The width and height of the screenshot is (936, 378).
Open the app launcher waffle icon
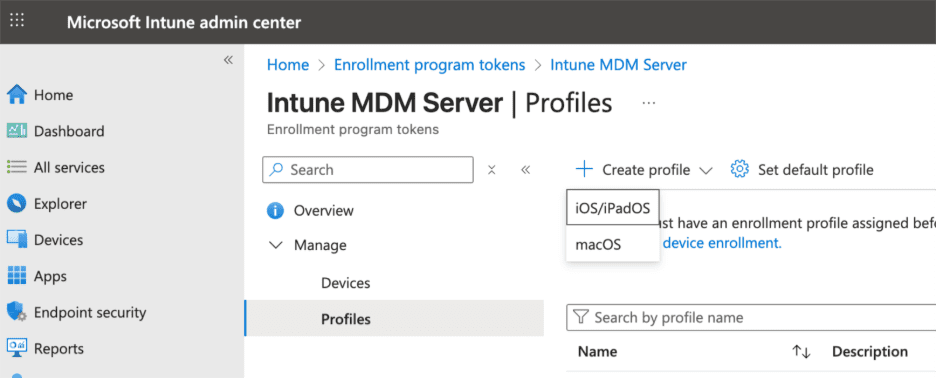17,20
